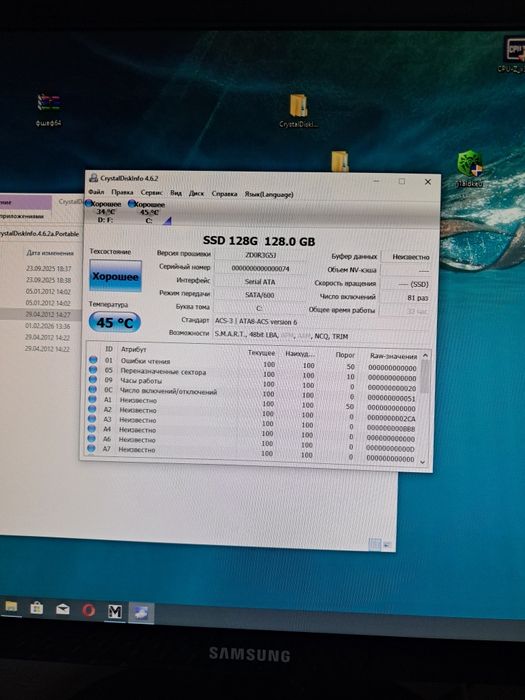The image size is (525, 700).
Task: Click the 81 раз power-on count field
Action: pyautogui.click(x=405, y=297)
